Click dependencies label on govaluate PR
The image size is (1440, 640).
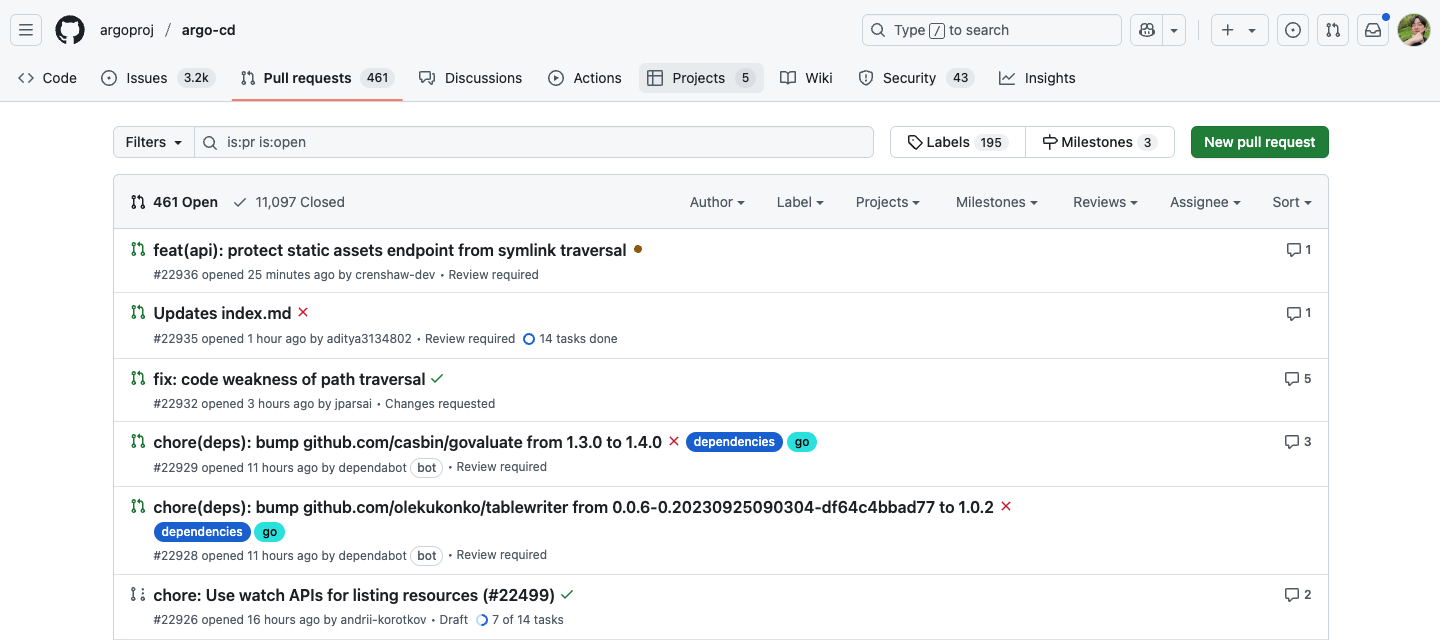[x=734, y=442]
